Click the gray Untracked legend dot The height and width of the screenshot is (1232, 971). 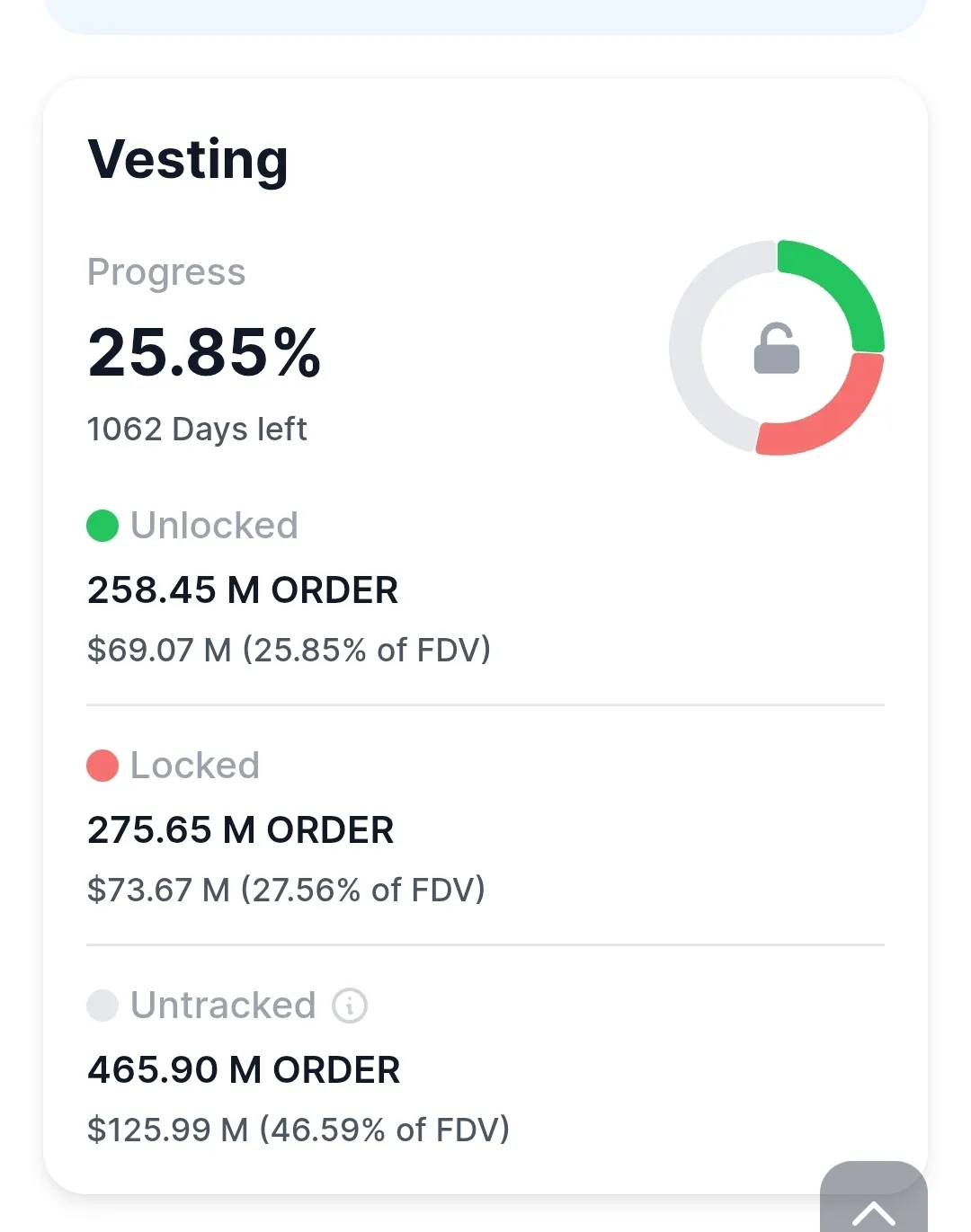(102, 1006)
